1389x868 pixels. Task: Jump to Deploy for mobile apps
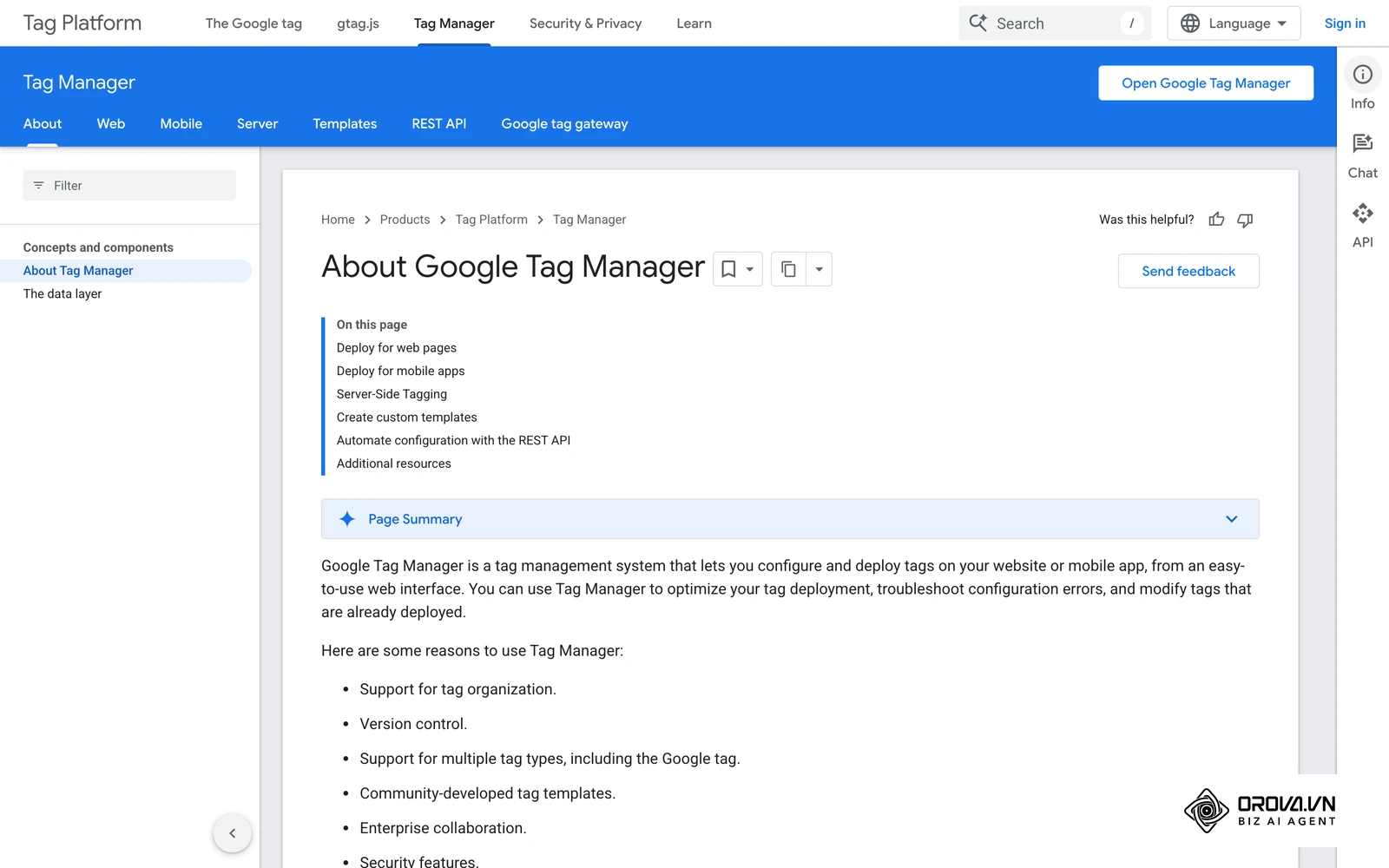point(400,372)
